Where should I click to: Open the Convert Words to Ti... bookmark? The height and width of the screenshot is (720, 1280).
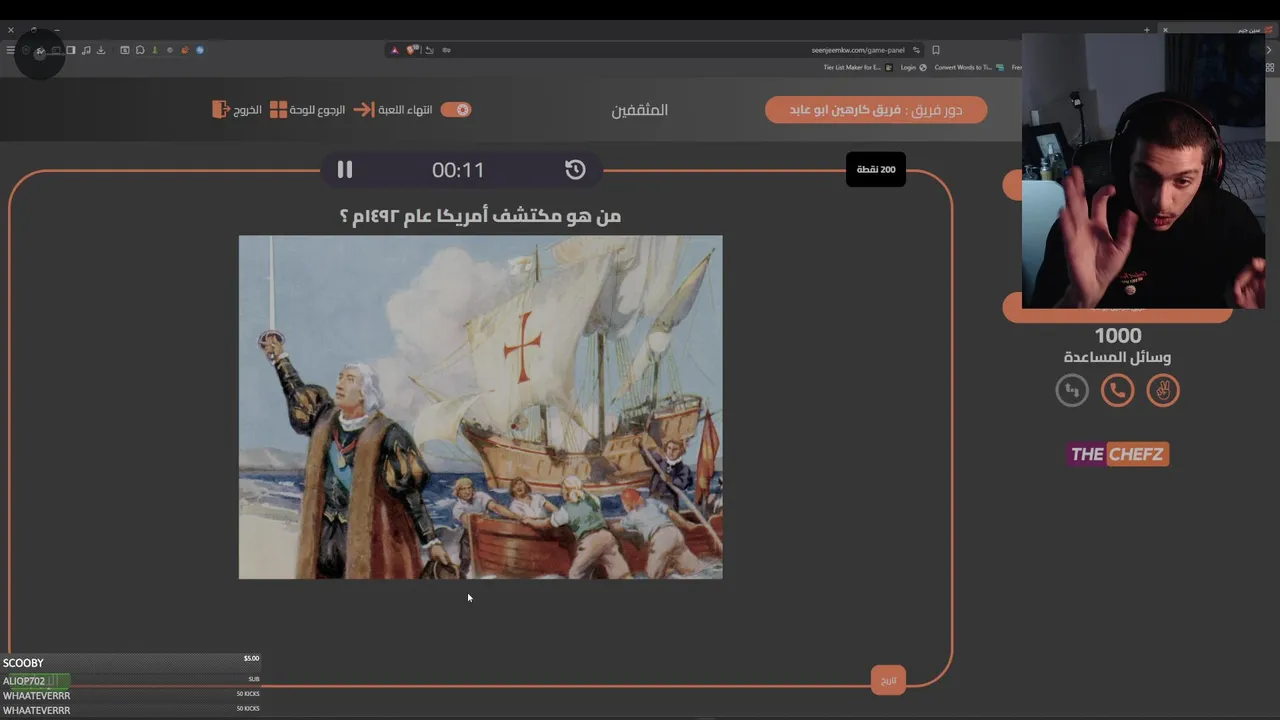pyautogui.click(x=968, y=68)
